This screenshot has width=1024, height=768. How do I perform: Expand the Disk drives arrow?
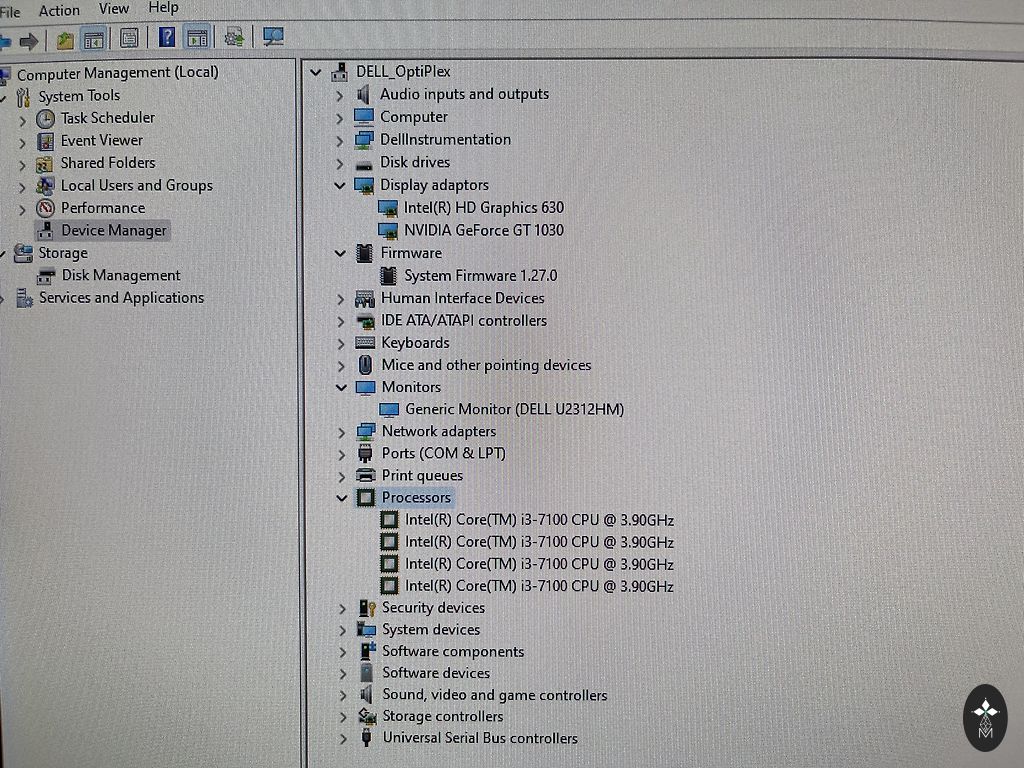(x=340, y=163)
